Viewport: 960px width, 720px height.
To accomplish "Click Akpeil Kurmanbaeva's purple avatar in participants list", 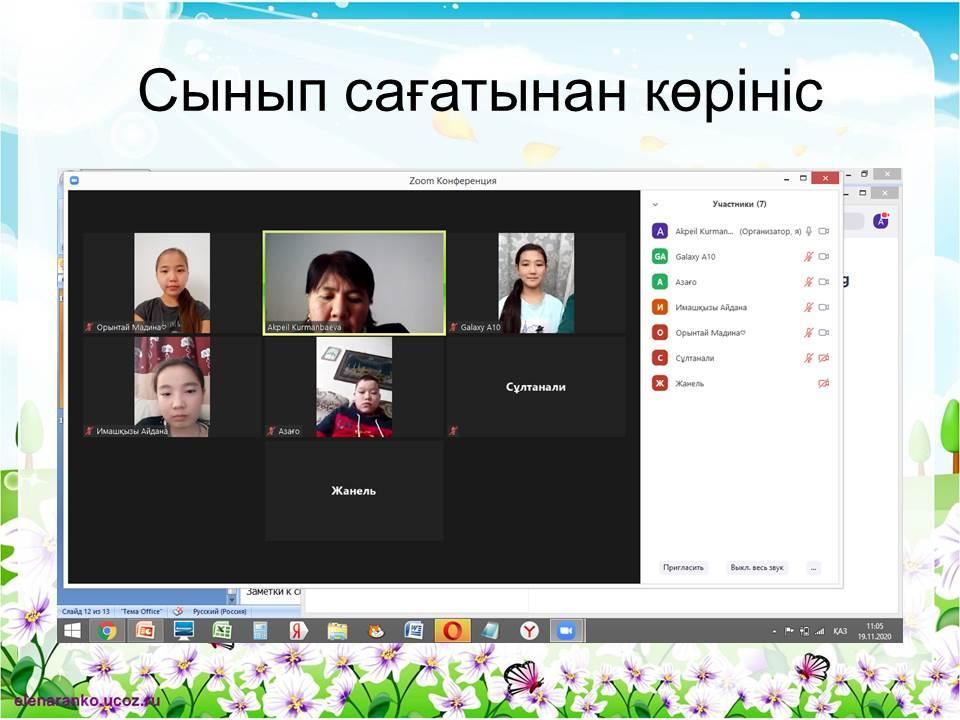I will coord(659,231).
